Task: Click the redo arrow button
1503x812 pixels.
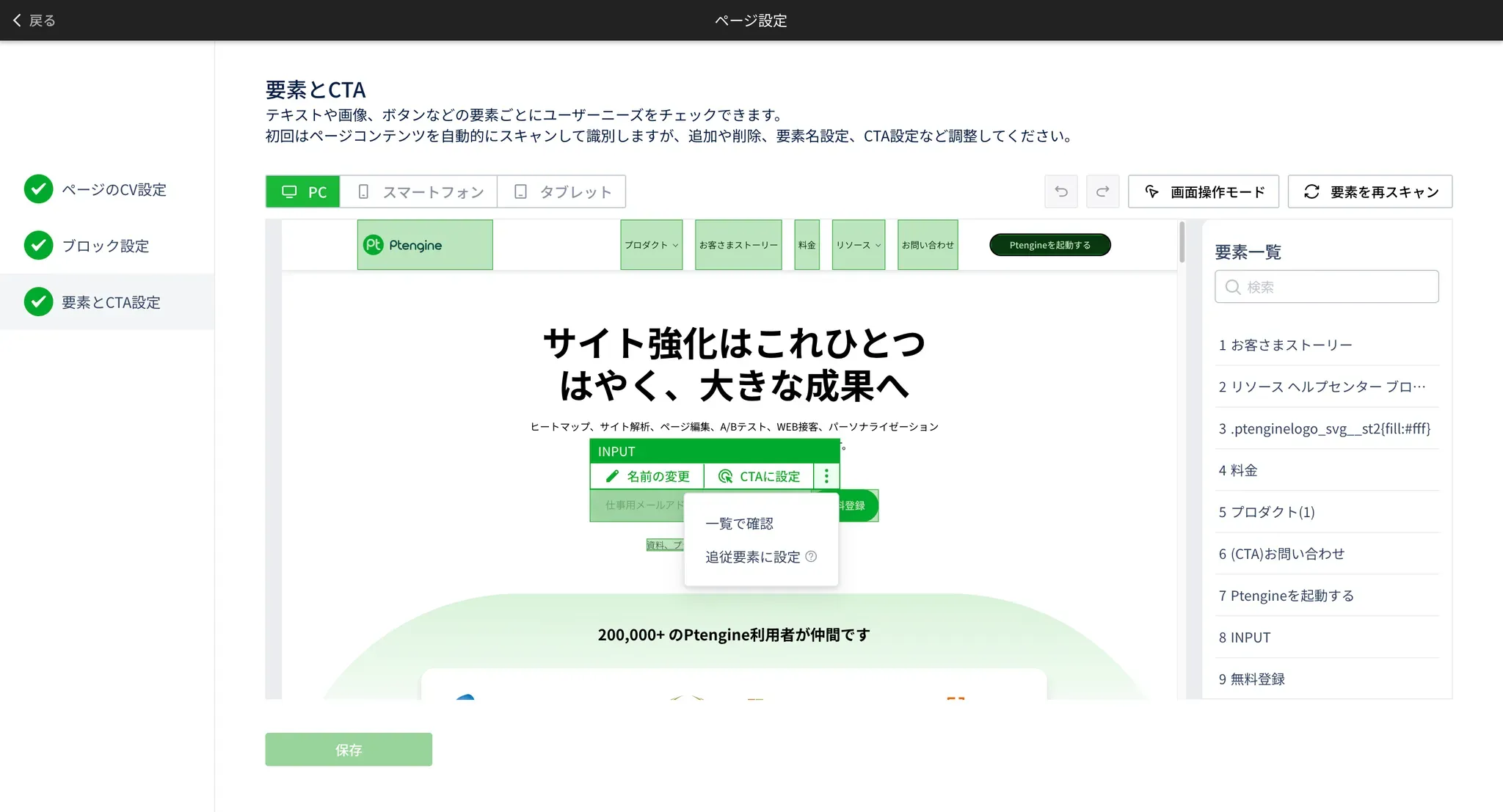Action: (1102, 191)
